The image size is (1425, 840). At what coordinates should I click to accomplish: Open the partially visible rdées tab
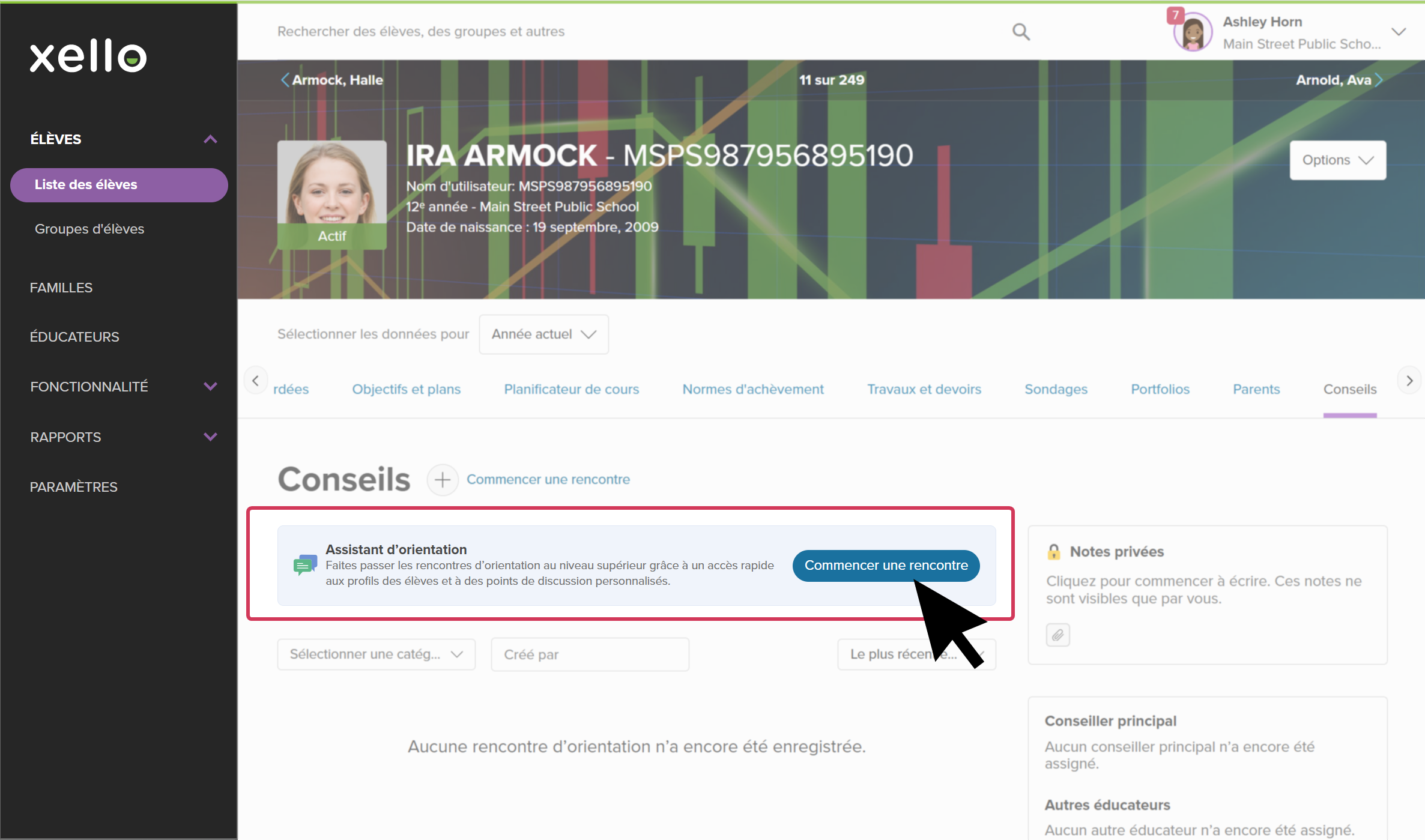tap(291, 389)
